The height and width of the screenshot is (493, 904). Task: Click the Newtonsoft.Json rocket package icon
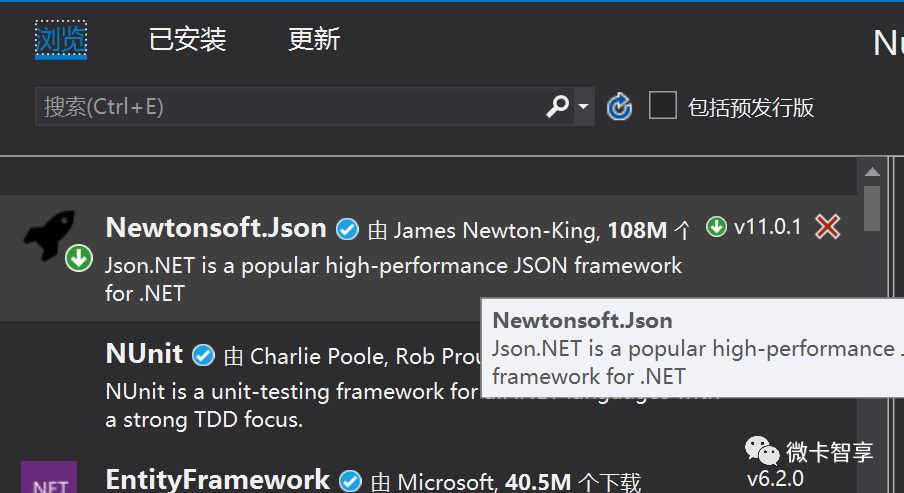51,235
